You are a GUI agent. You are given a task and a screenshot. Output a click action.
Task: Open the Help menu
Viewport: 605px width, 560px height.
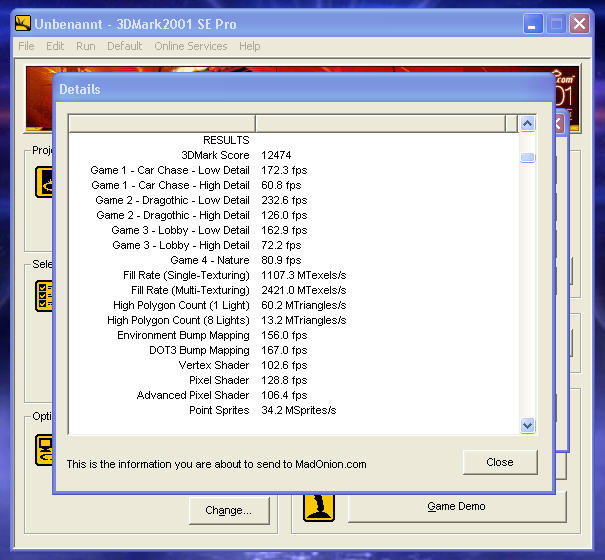point(250,46)
